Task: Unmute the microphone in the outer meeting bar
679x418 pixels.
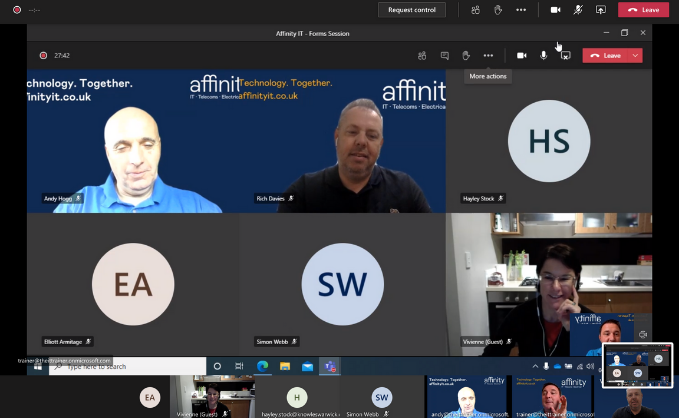Action: click(x=578, y=10)
